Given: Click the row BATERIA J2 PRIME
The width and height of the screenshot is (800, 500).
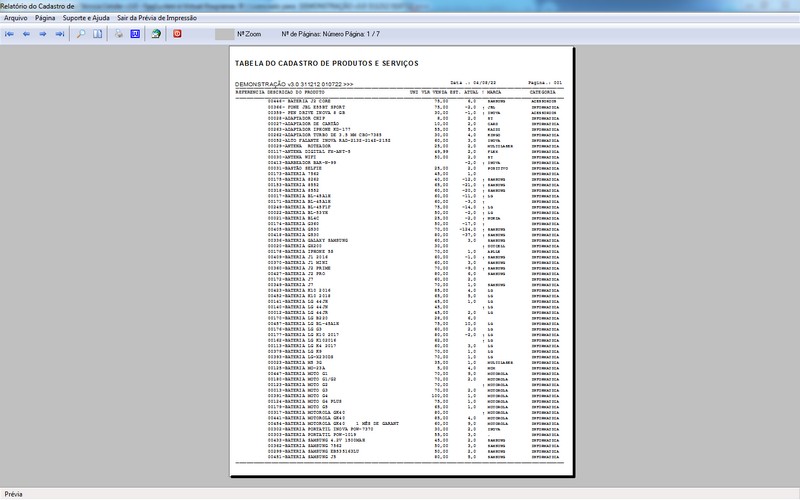Looking at the screenshot, I should (413, 268).
